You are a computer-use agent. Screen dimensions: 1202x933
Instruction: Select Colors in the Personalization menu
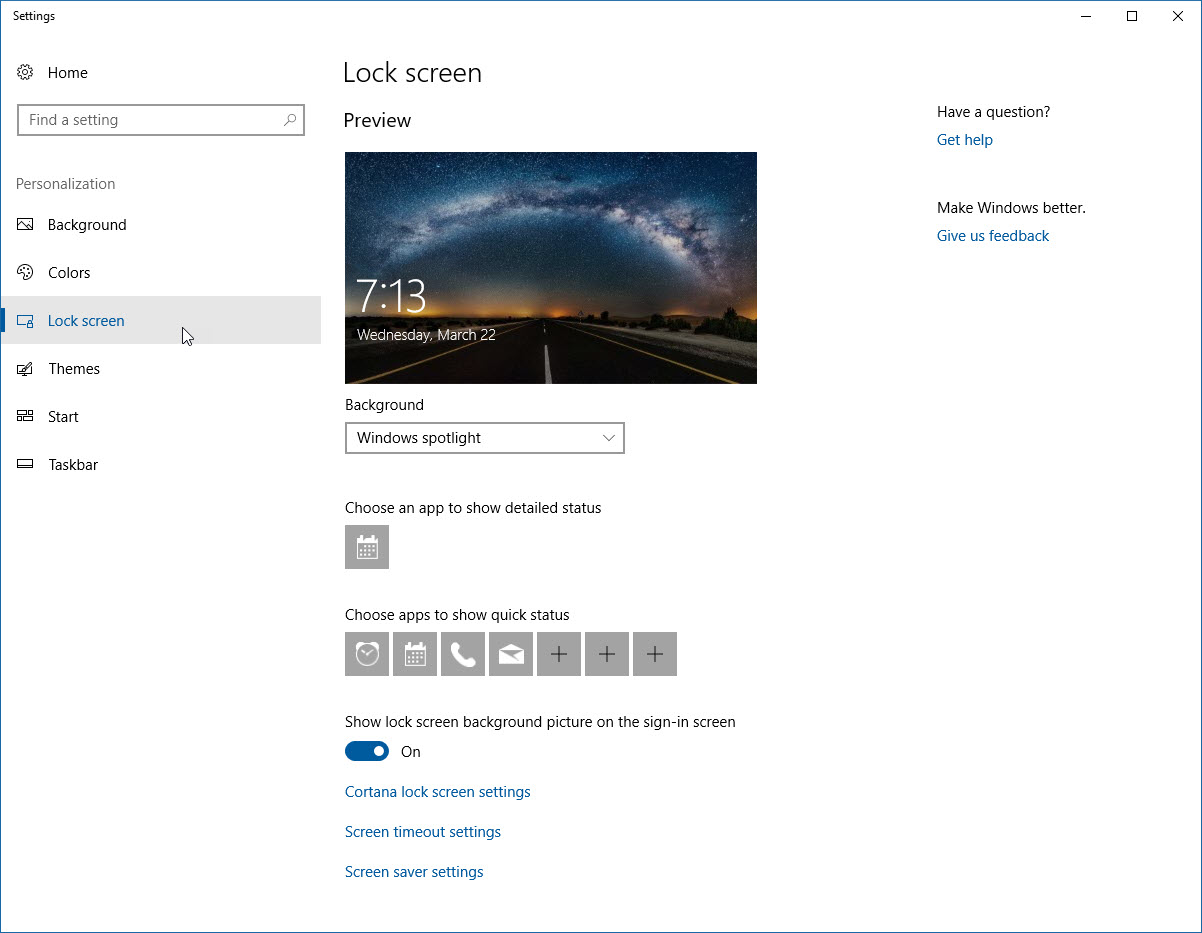[x=68, y=272]
